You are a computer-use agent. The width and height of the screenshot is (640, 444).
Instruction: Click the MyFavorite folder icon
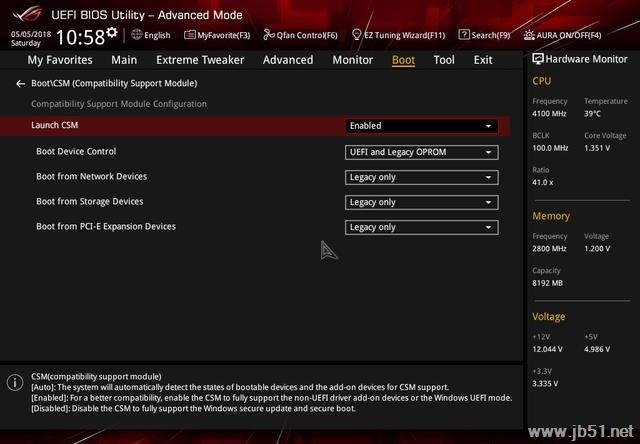point(189,35)
